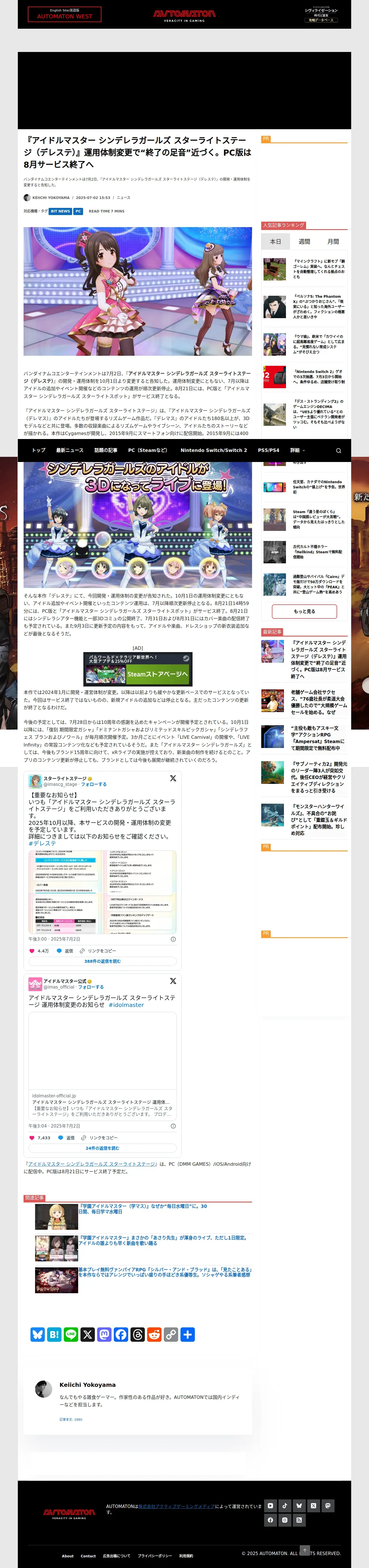
Task: Click #デレステ hashtag in tweet
Action: (42, 843)
